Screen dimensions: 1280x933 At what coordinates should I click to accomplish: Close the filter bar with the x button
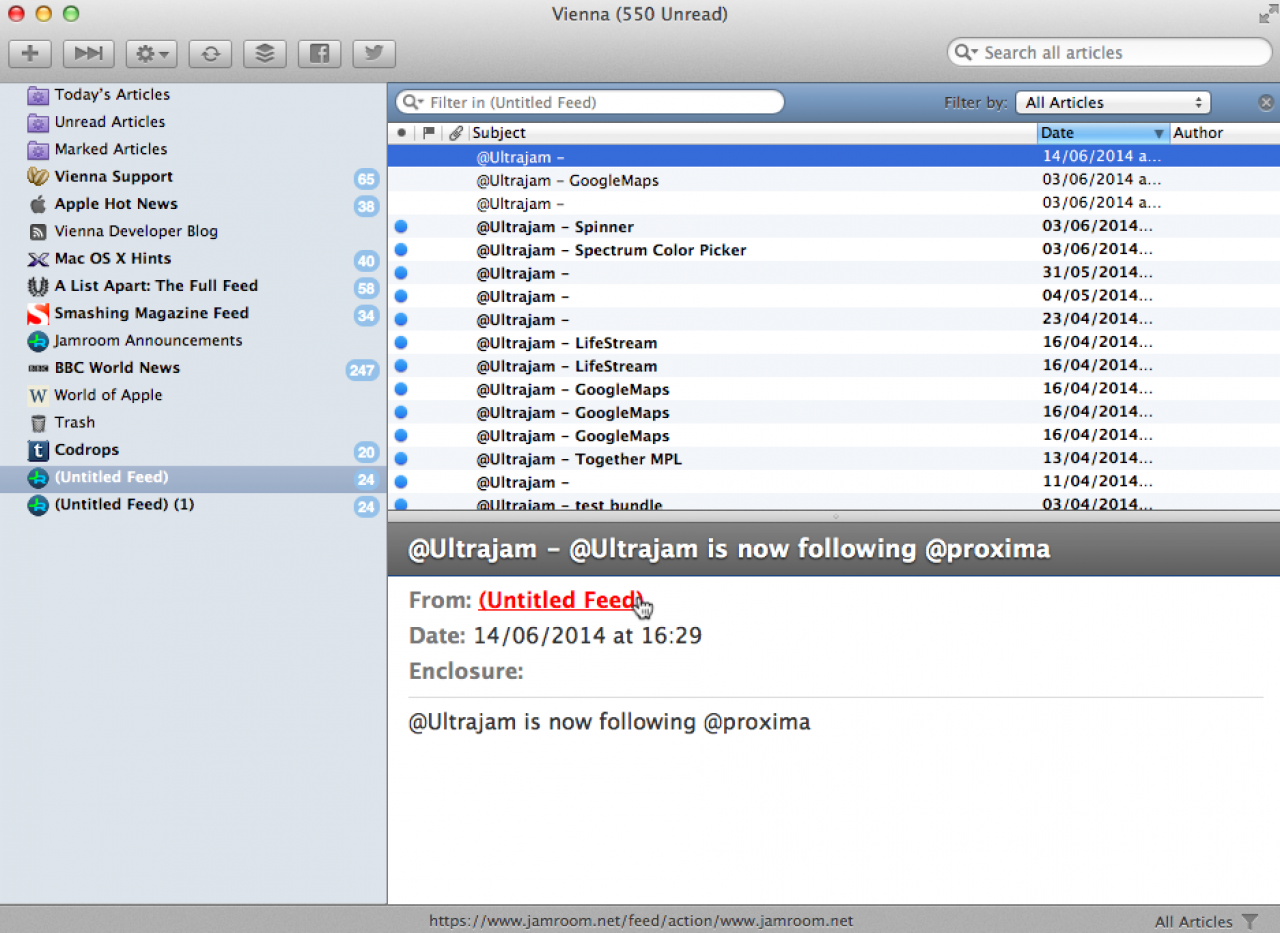pos(1266,102)
